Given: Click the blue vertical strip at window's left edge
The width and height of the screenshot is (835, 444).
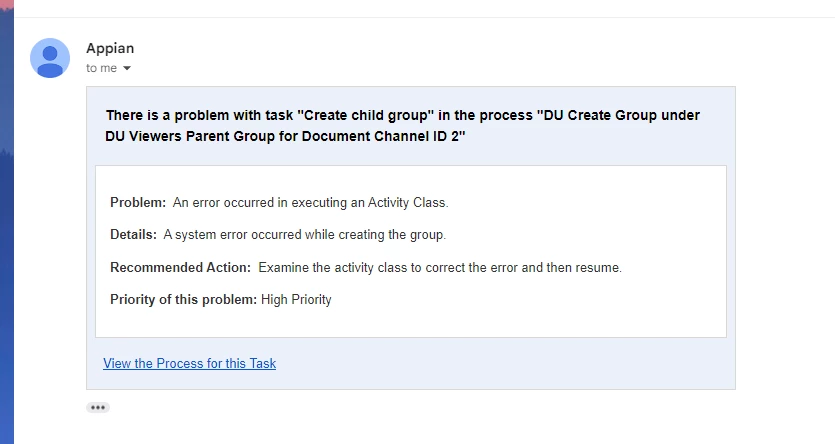Looking at the screenshot, I should [x=7, y=224].
